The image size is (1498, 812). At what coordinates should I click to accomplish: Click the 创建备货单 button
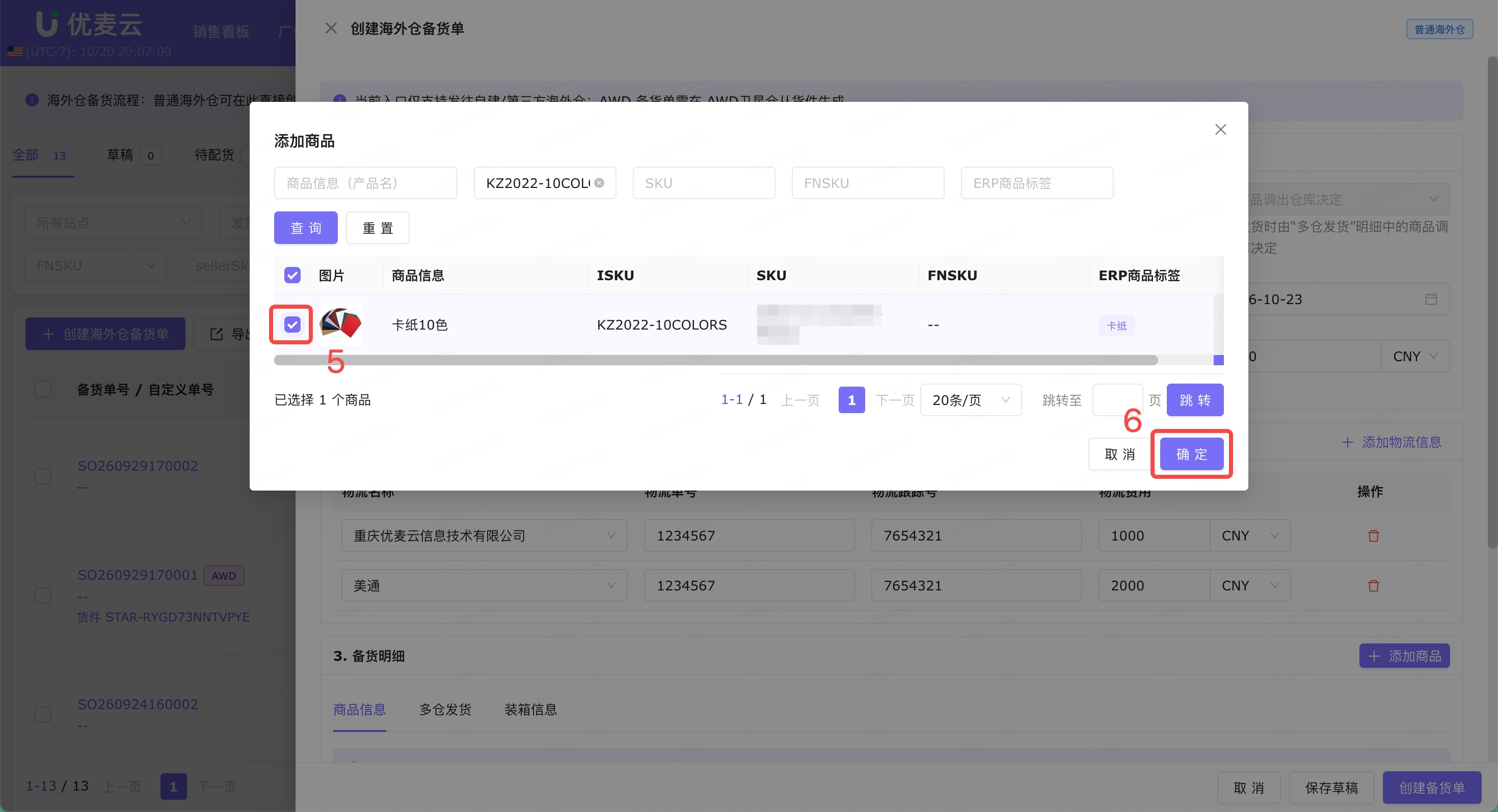(1432, 788)
